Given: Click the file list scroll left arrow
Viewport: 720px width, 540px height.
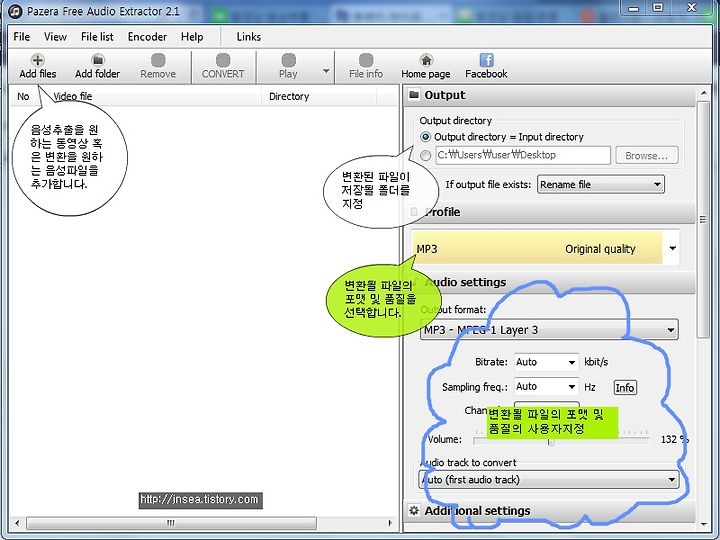Looking at the screenshot, I should tap(17, 523).
